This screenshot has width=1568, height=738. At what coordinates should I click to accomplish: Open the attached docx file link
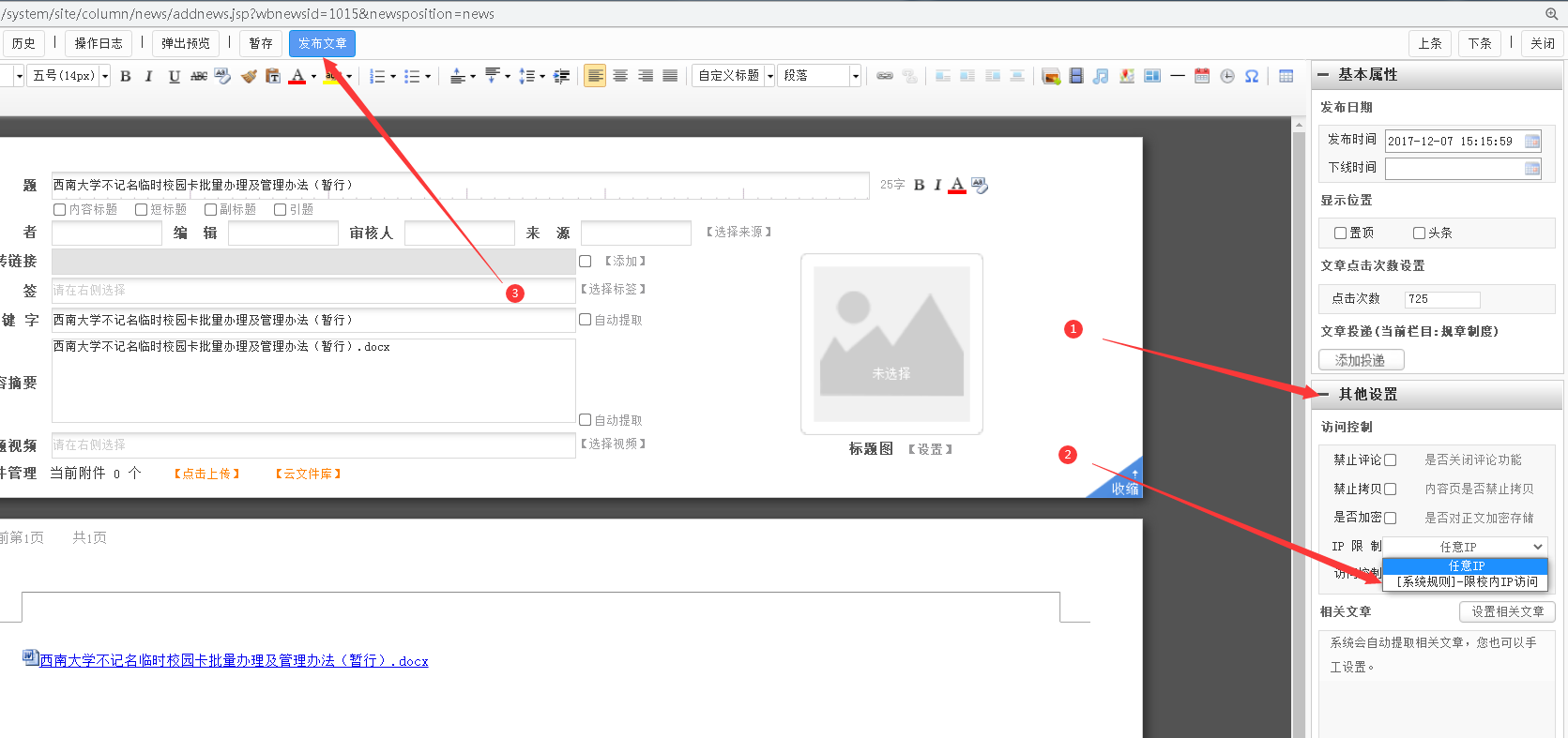click(233, 661)
